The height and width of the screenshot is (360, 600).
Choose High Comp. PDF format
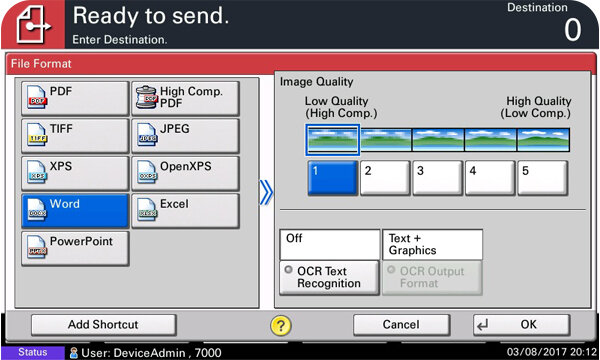[x=186, y=98]
